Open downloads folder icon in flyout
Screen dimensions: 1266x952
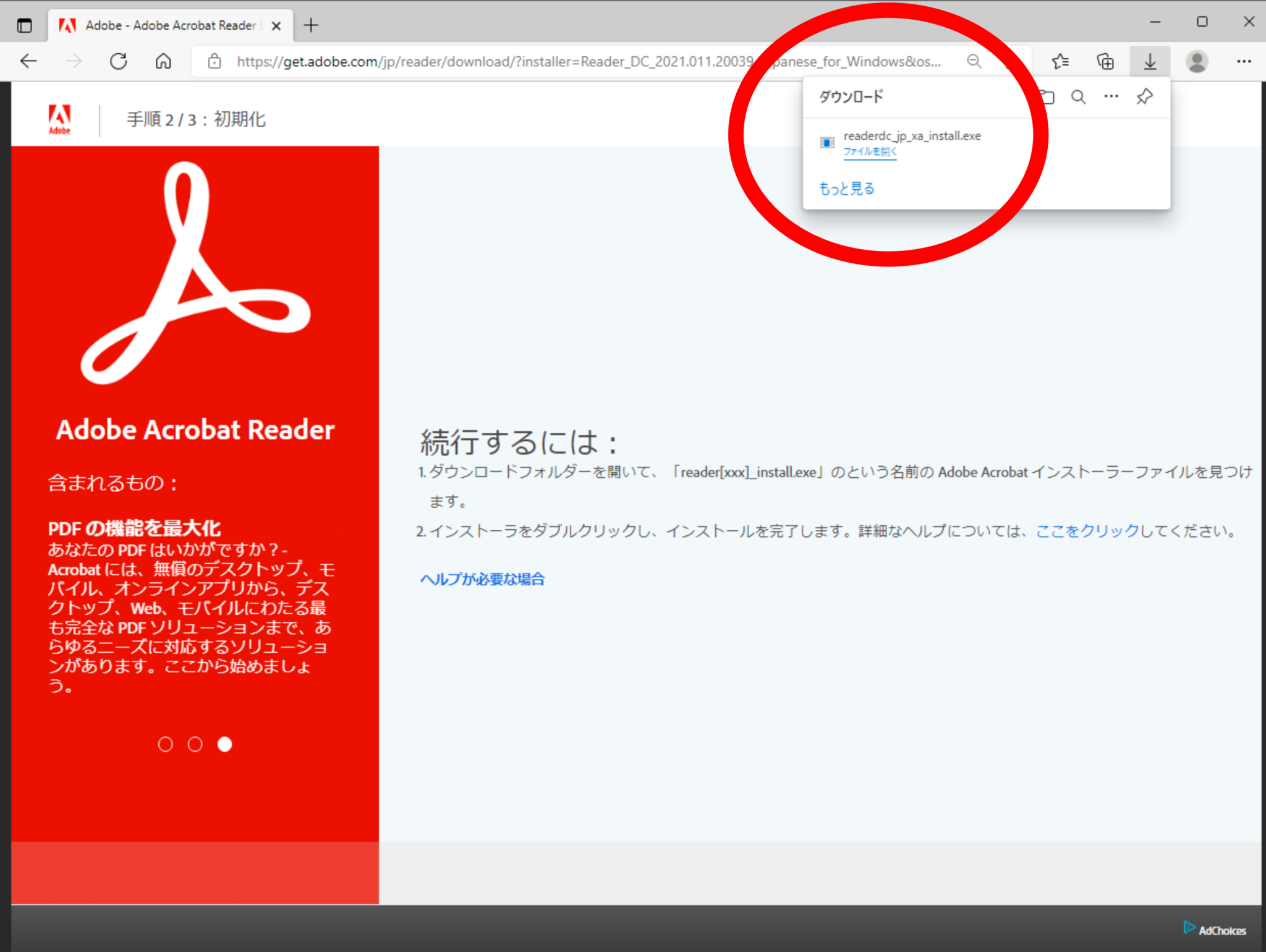1047,96
